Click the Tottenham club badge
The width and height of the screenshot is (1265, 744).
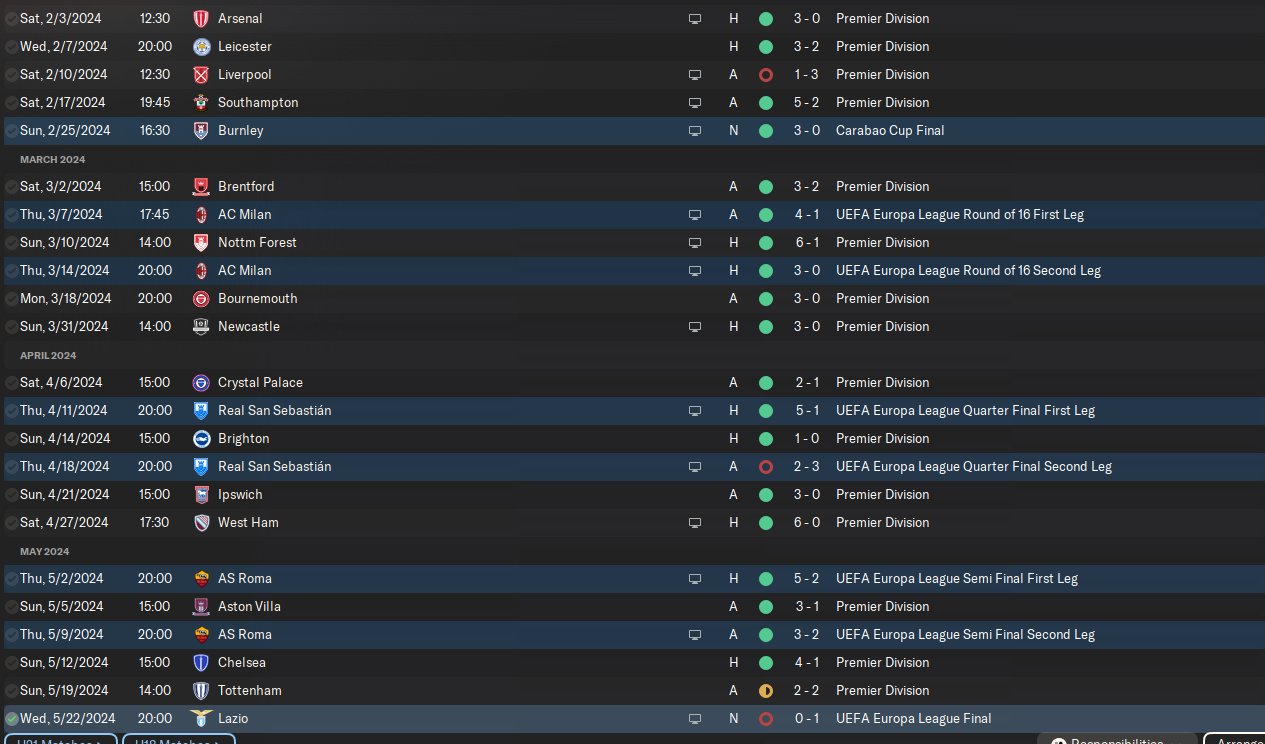(x=201, y=690)
